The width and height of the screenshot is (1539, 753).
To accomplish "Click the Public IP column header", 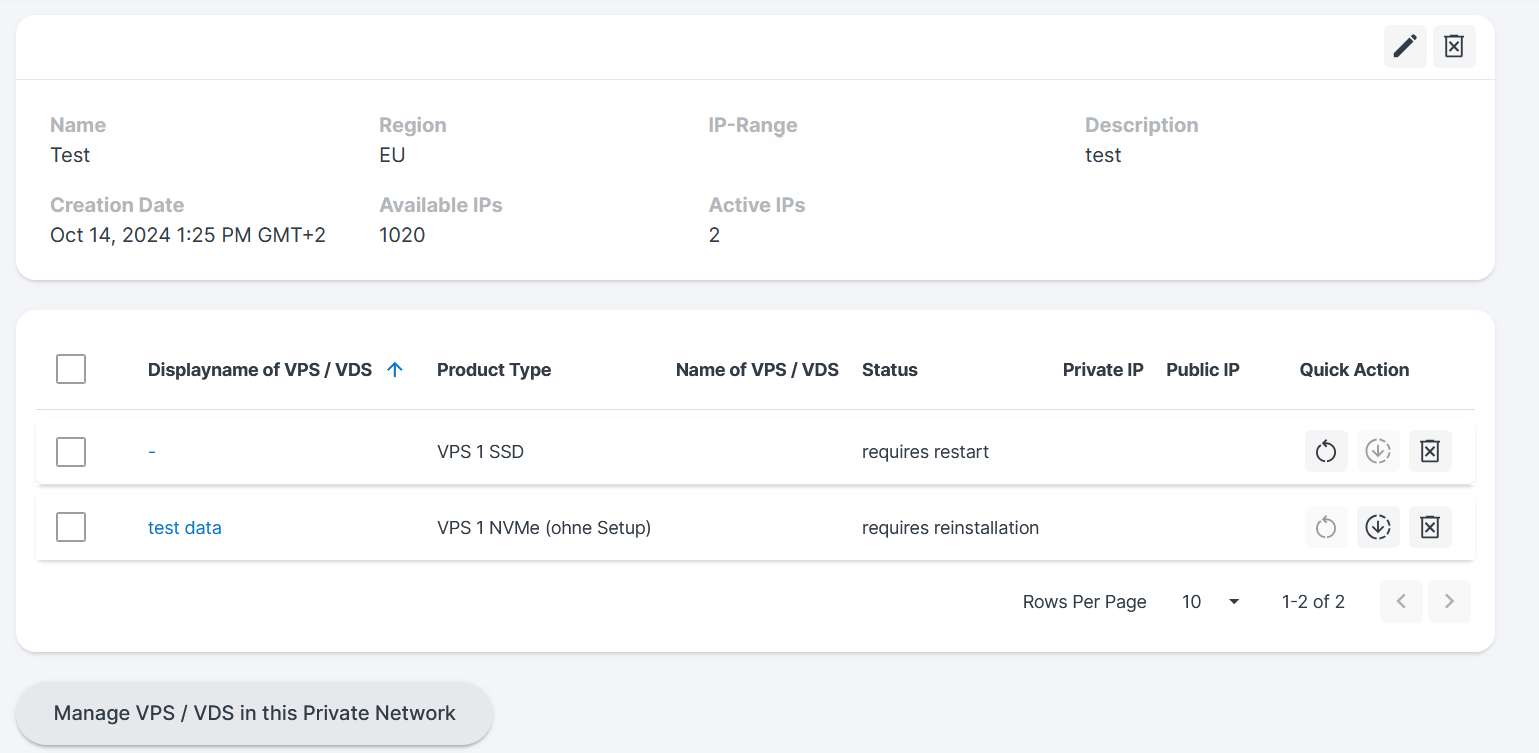I will [1203, 370].
